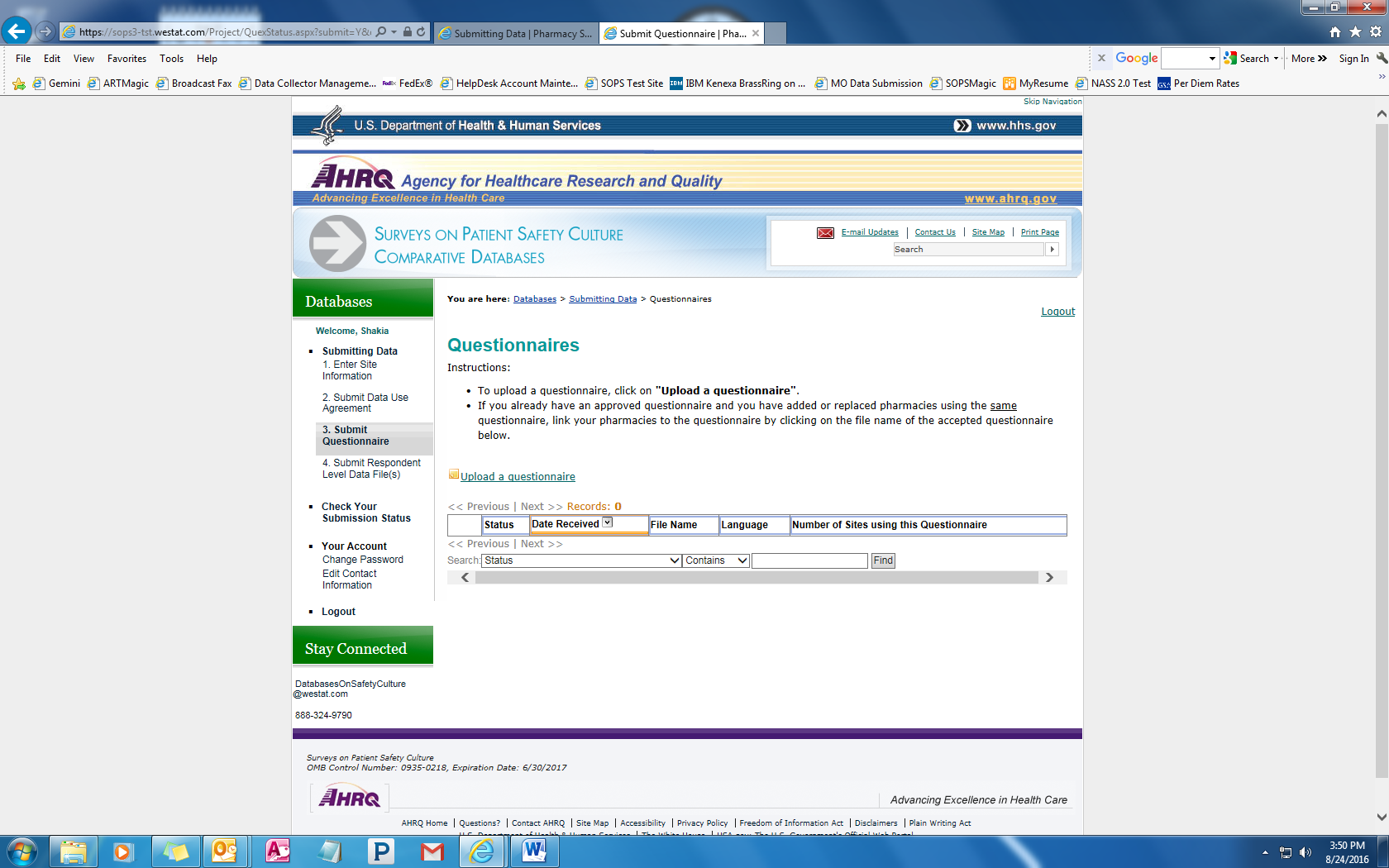
Task: Click the search value text field beside Contains
Action: (x=809, y=560)
